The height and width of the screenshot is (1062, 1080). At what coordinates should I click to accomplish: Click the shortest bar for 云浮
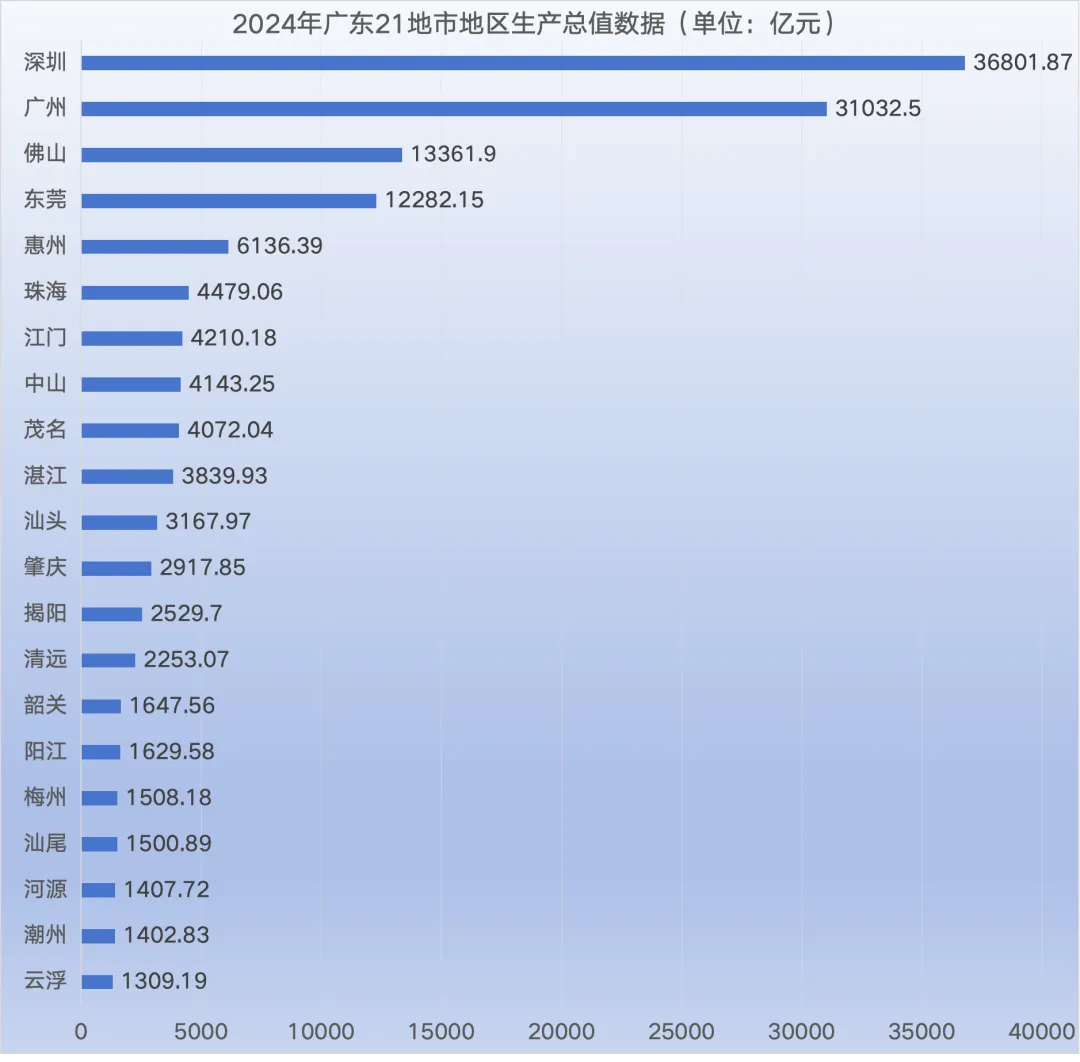pos(98,981)
